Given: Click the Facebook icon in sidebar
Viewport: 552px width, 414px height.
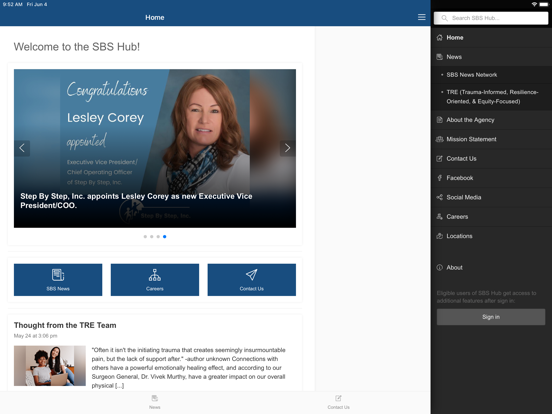Looking at the screenshot, I should click(439, 178).
